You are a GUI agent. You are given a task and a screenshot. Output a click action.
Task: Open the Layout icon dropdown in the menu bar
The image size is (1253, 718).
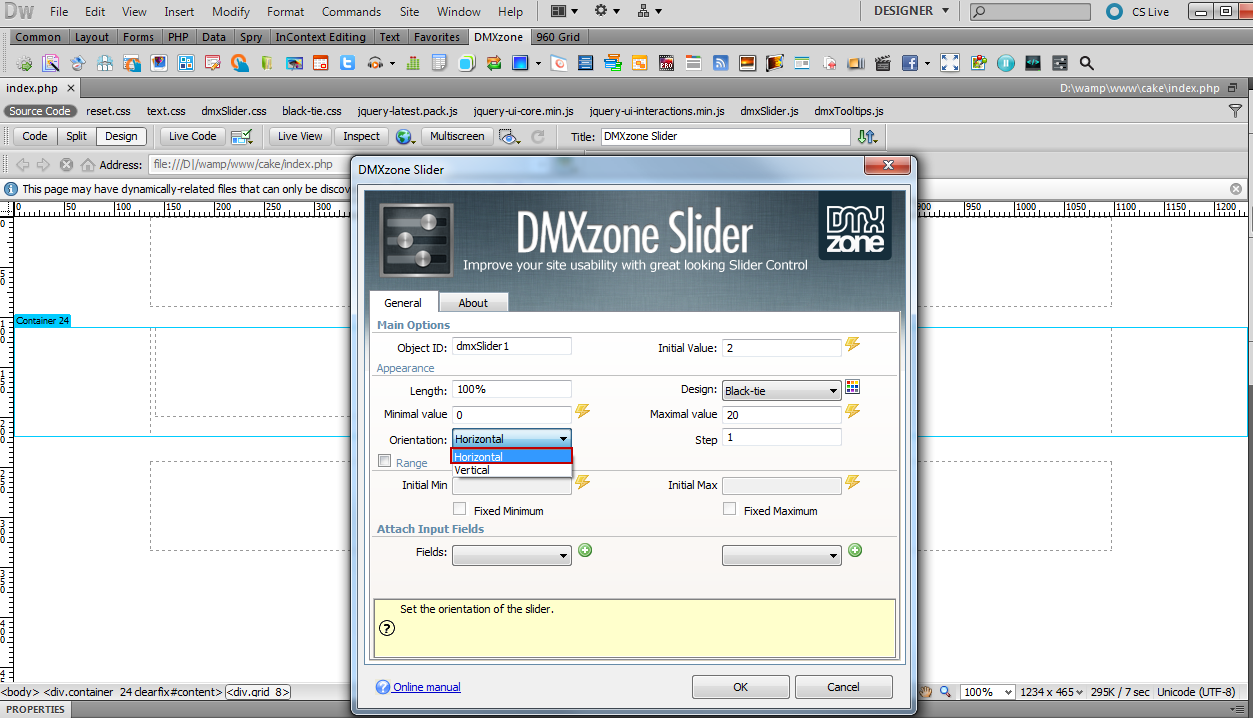pos(565,12)
